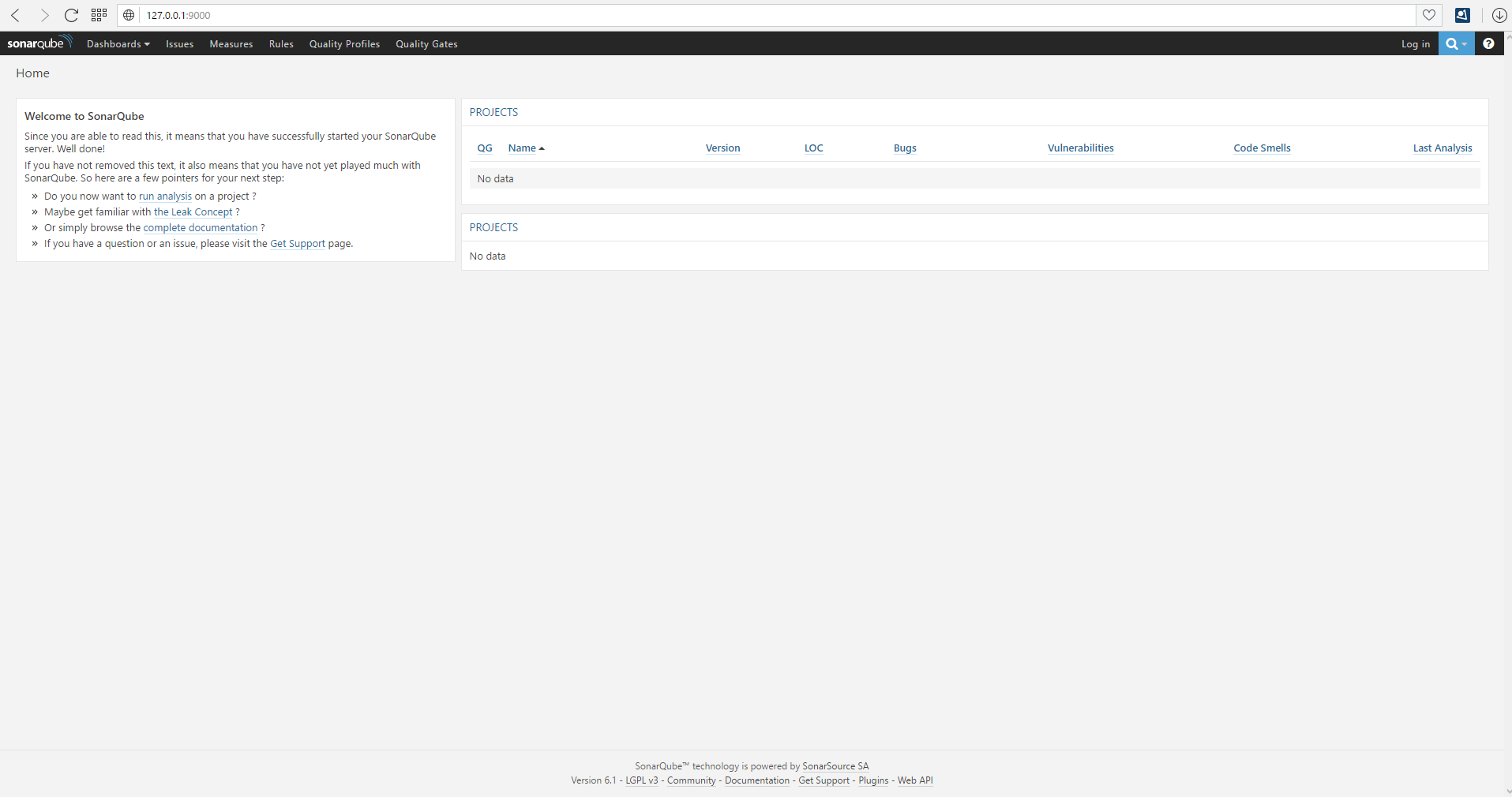Sort projects by QG column
Image resolution: width=1512 pixels, height=797 pixels.
pos(485,148)
